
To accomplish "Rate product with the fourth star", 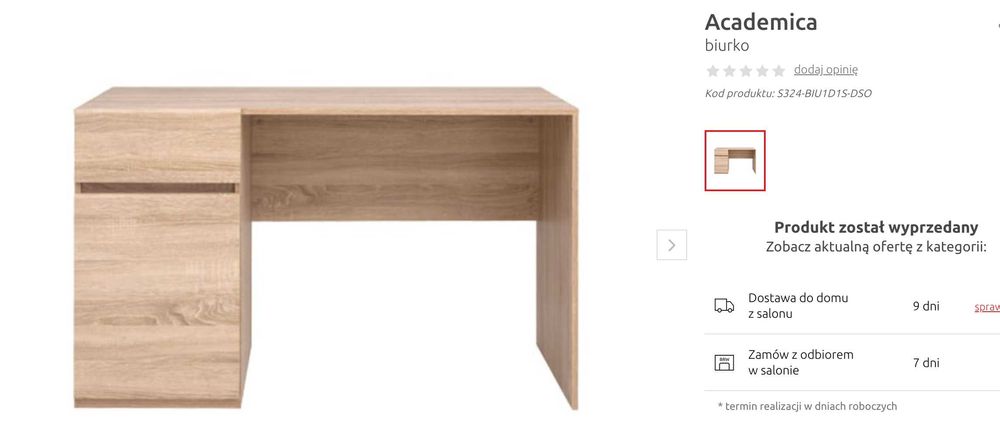I will tap(762, 71).
